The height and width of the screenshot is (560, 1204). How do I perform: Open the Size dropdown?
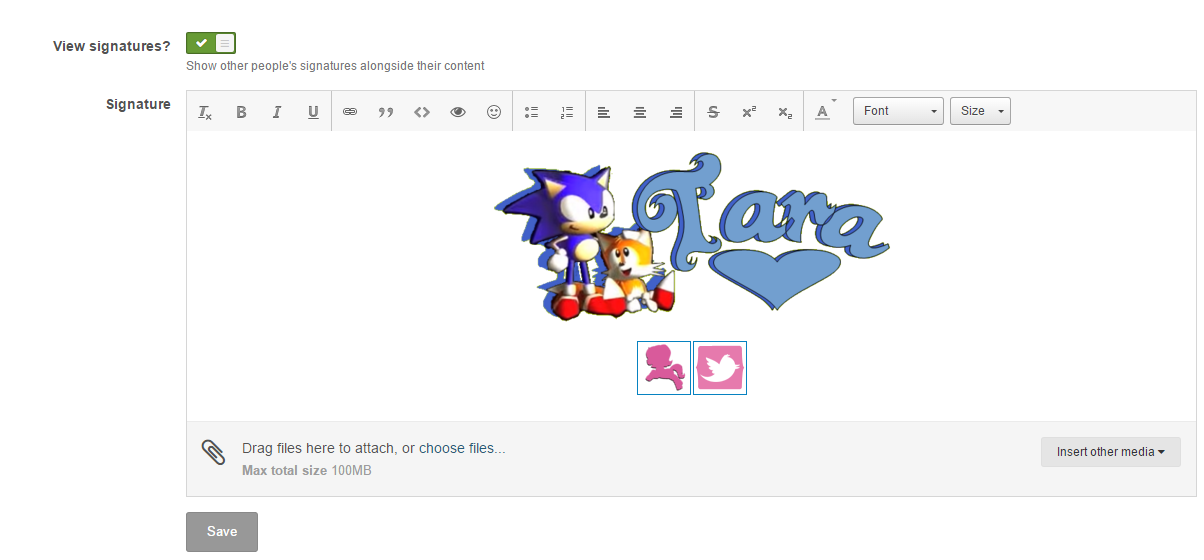coord(980,111)
